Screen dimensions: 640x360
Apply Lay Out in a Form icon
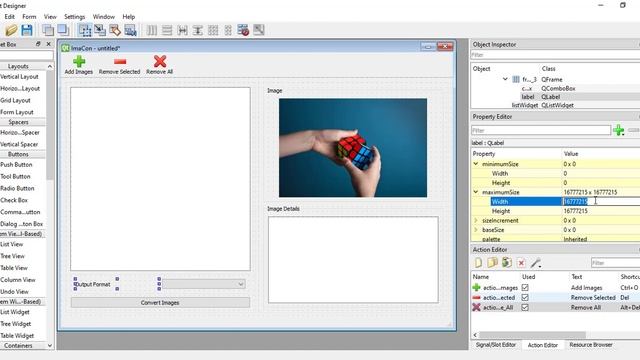(228, 30)
